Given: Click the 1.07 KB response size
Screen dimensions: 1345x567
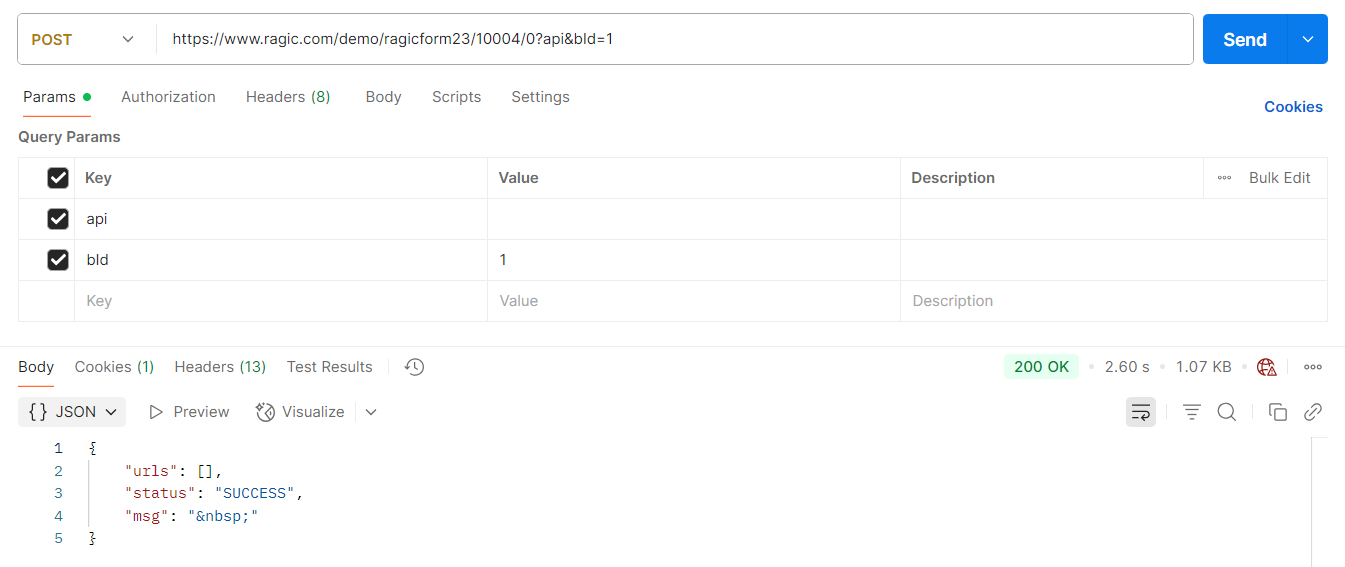Looking at the screenshot, I should 1204,367.
